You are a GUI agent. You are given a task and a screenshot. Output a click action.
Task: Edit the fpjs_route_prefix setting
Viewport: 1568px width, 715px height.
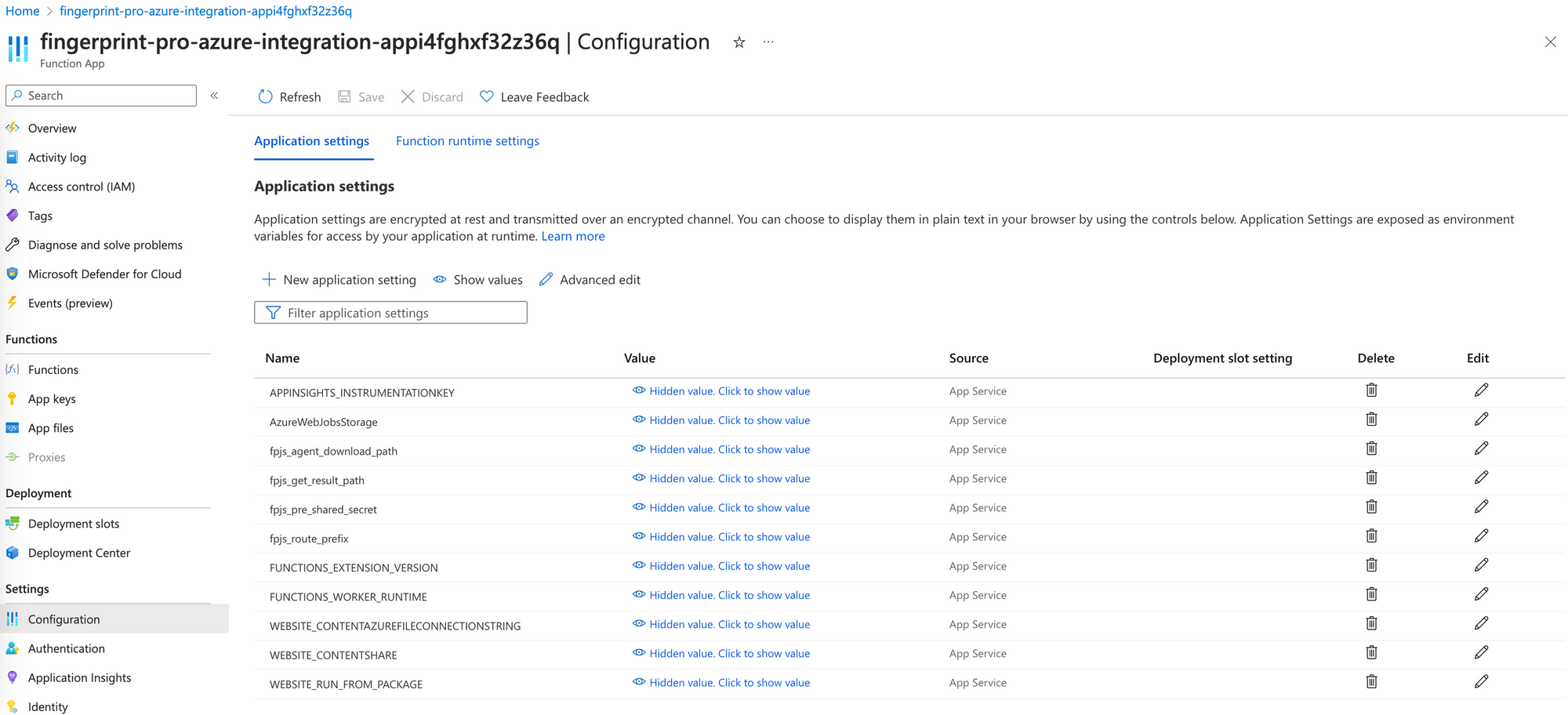tap(1481, 535)
